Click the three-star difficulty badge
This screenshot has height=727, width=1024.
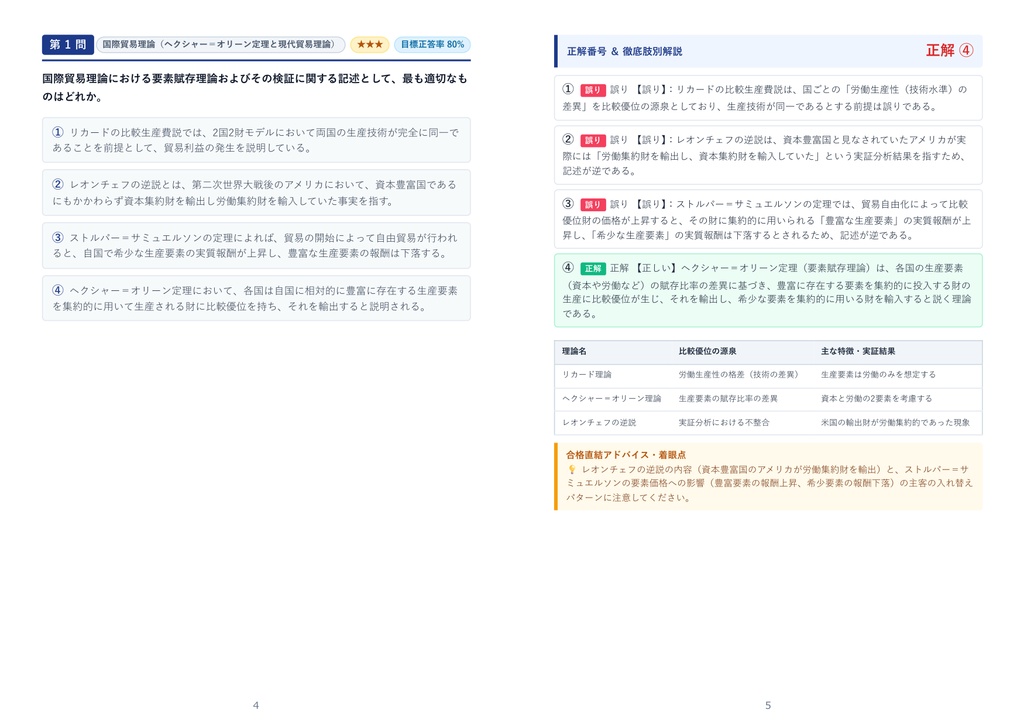point(370,44)
